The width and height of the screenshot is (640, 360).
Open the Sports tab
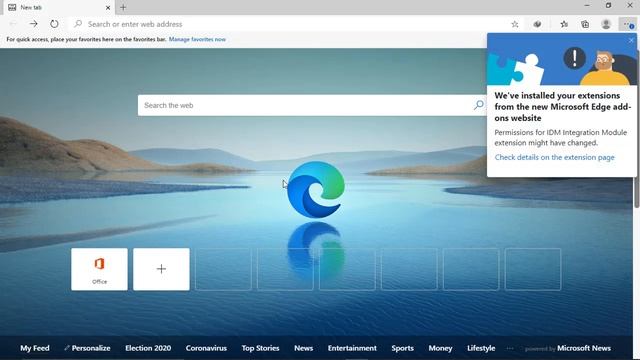[x=402, y=348]
